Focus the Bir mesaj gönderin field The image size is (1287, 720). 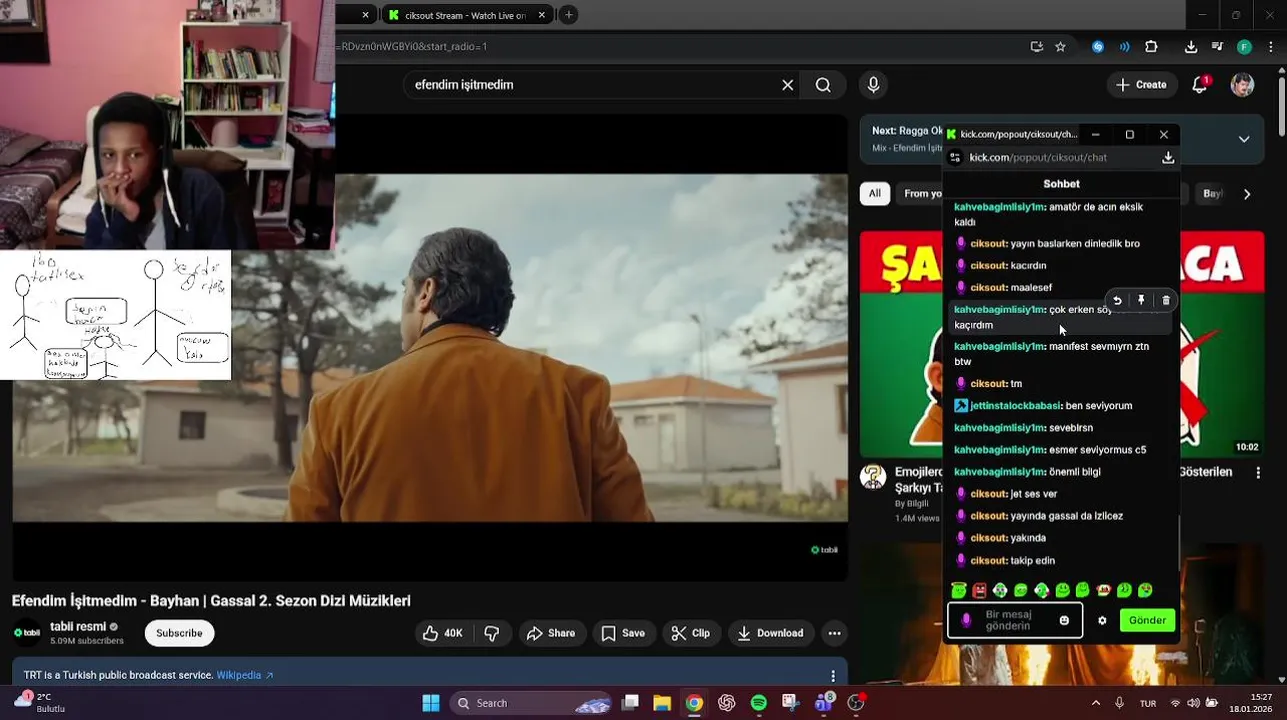1015,620
